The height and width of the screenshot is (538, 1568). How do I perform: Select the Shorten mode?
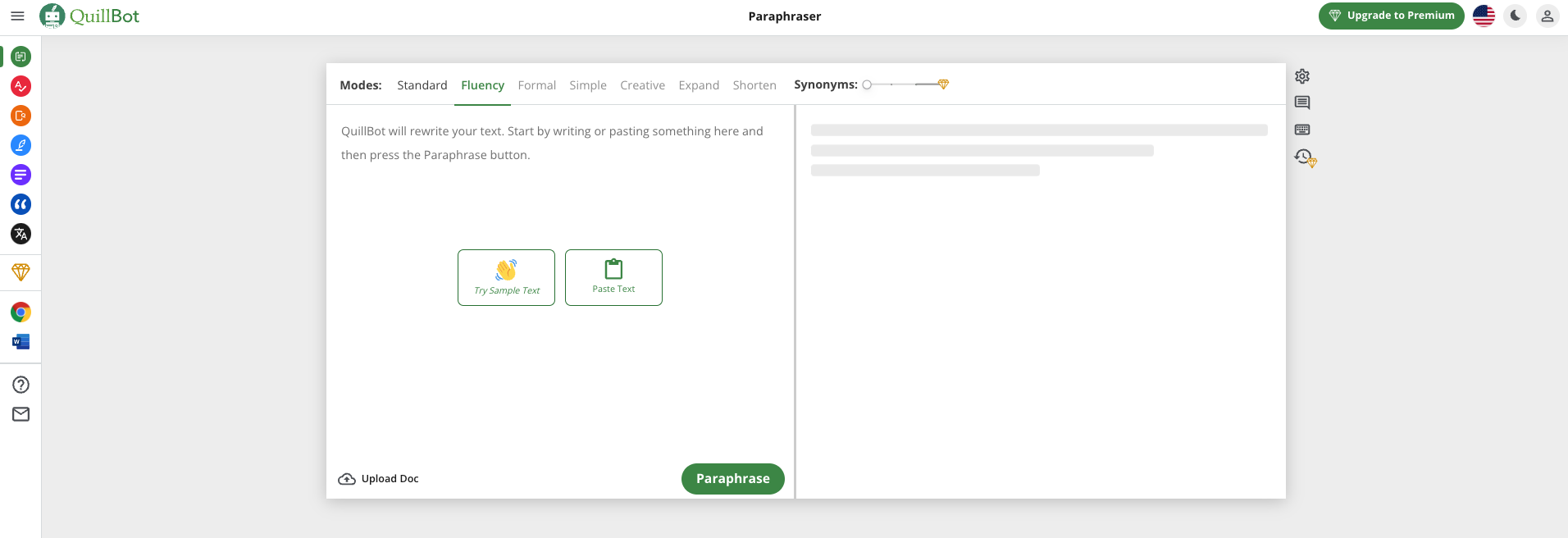coord(754,85)
